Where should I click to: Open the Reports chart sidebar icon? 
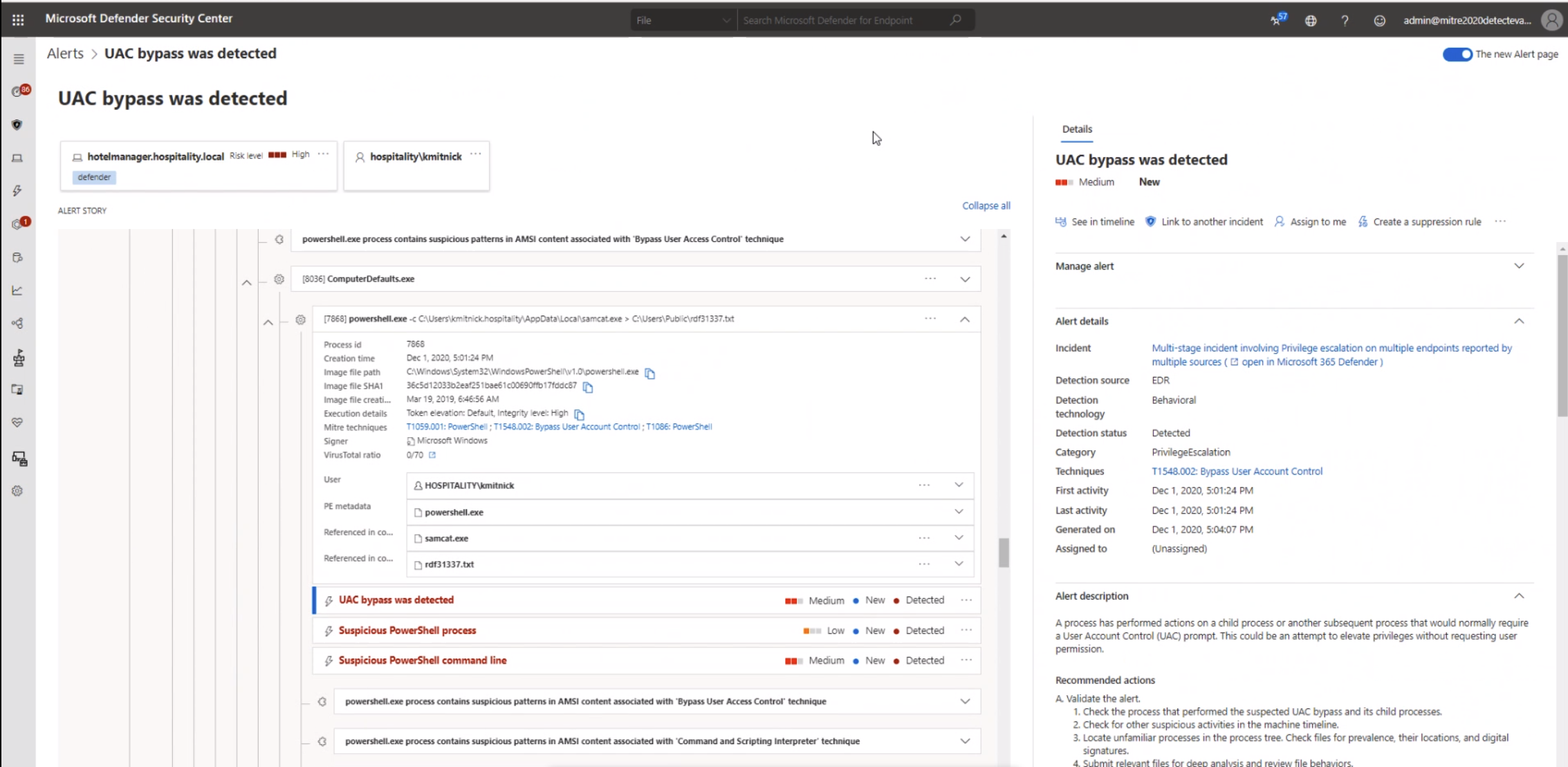(17, 290)
